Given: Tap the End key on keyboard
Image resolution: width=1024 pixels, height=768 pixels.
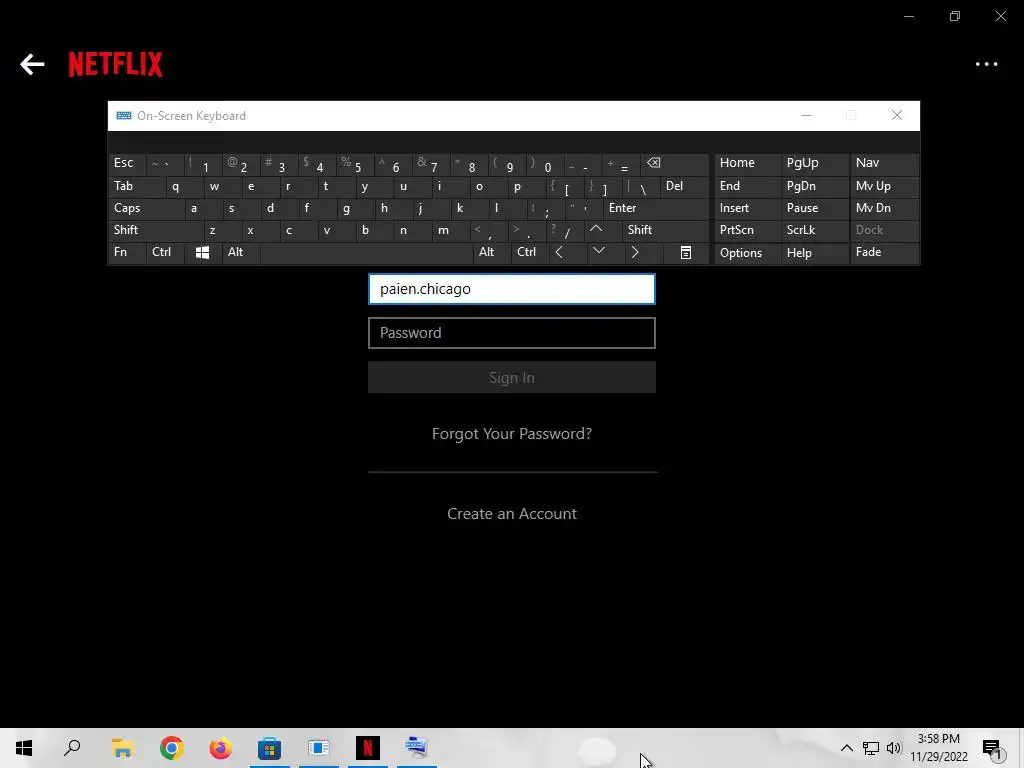Looking at the screenshot, I should [747, 187].
